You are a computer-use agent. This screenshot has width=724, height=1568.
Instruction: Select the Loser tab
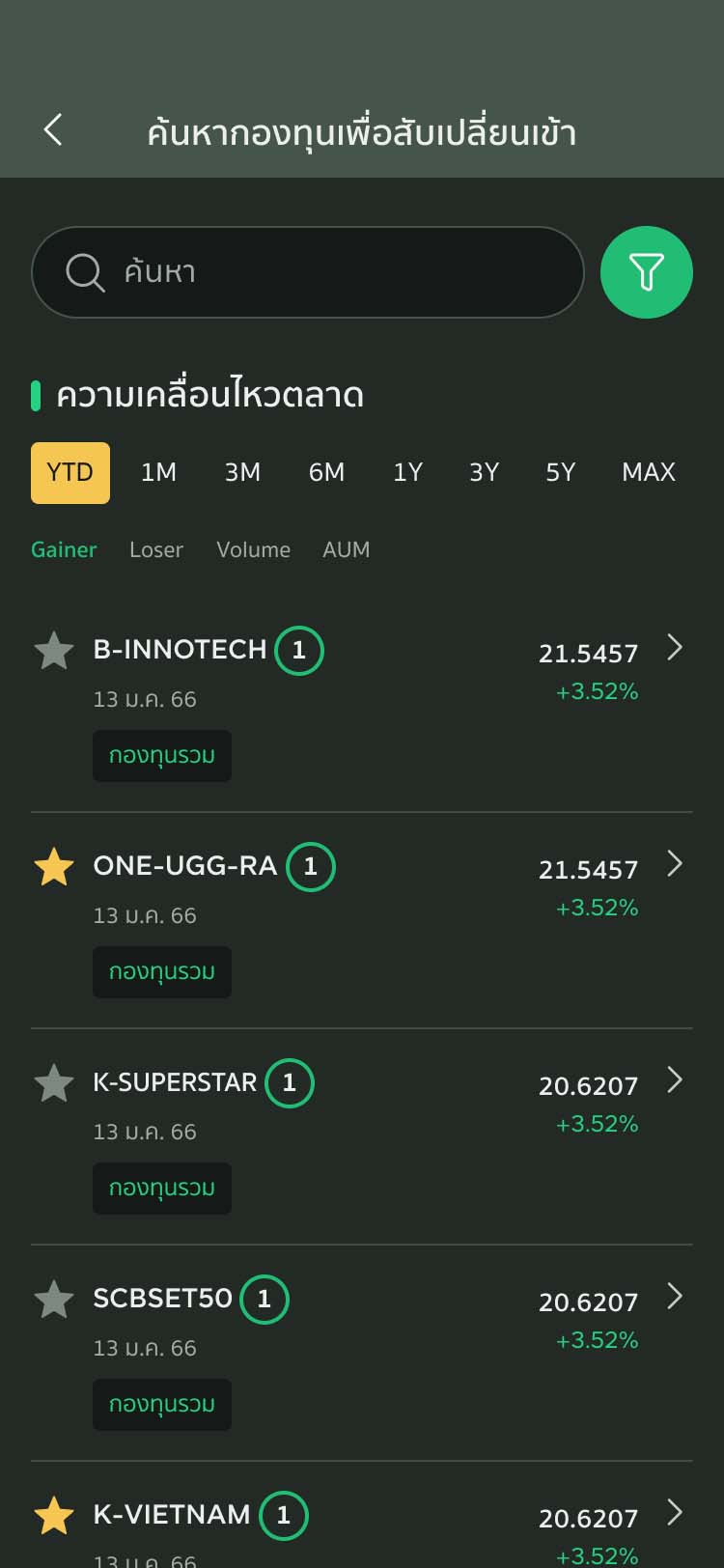pyautogui.click(x=156, y=549)
